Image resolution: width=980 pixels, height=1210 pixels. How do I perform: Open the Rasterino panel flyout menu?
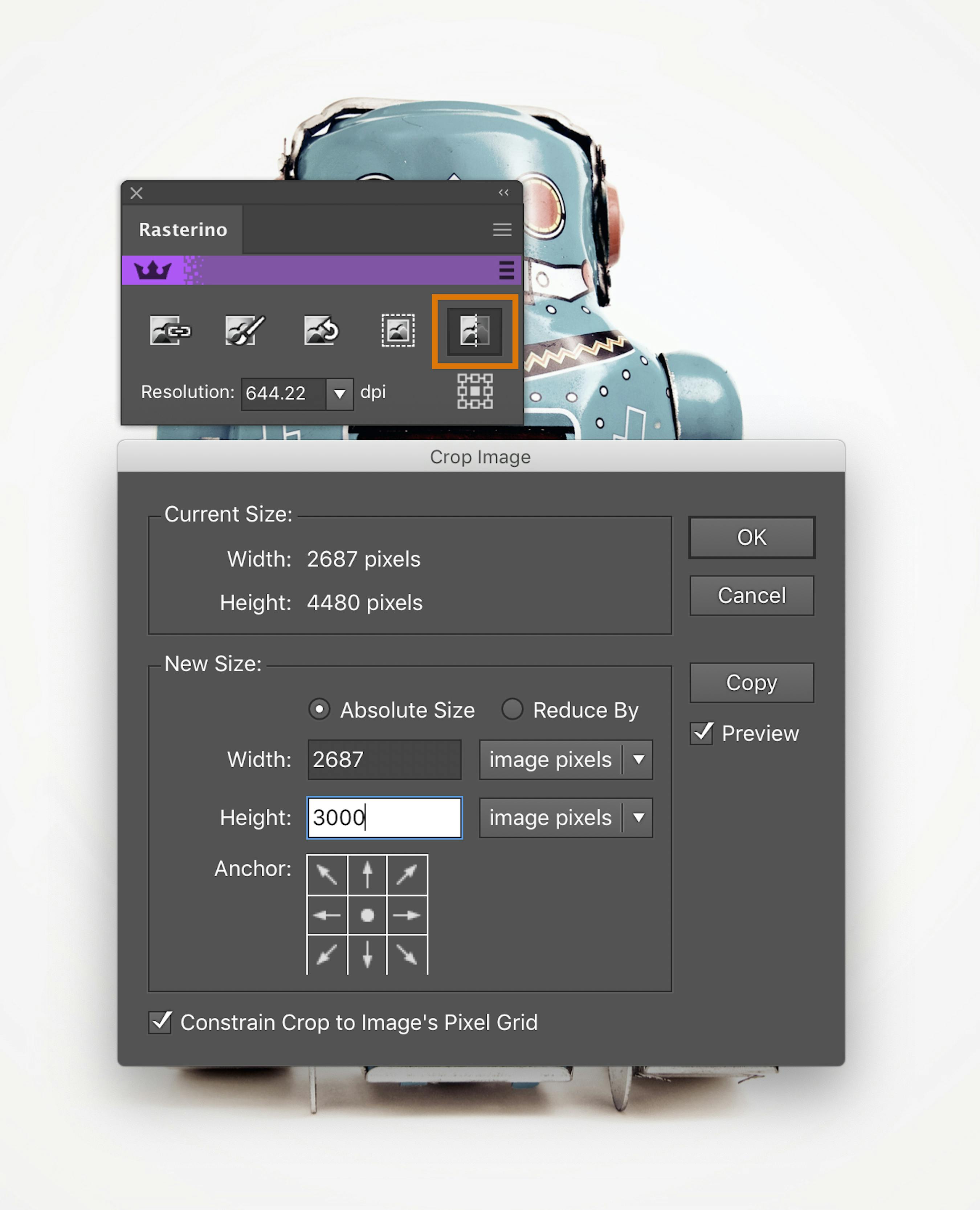tap(502, 230)
